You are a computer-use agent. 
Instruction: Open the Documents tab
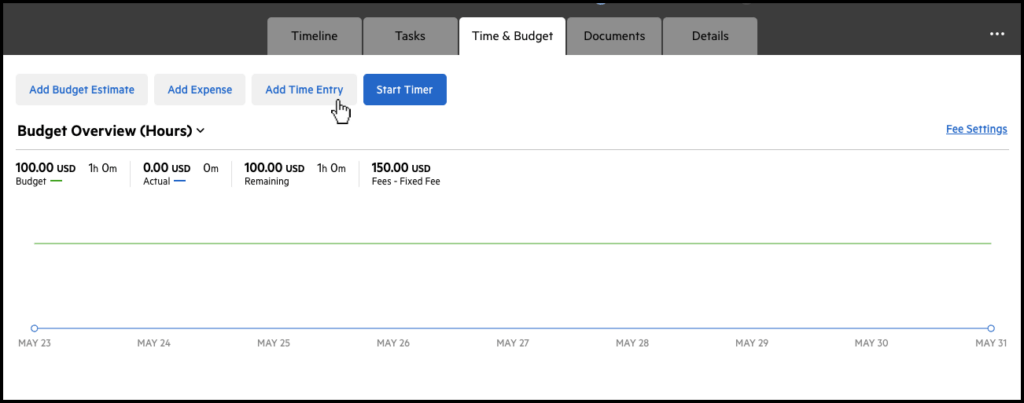tap(614, 36)
